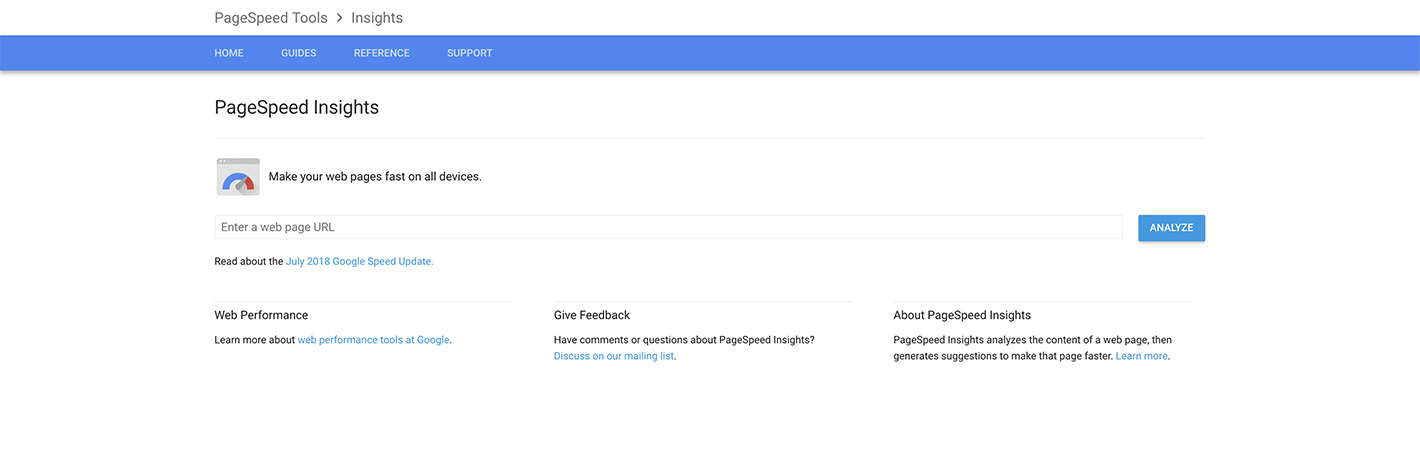Click the 'Give Feedback' section heading
The image size is (1420, 450).
592,315
